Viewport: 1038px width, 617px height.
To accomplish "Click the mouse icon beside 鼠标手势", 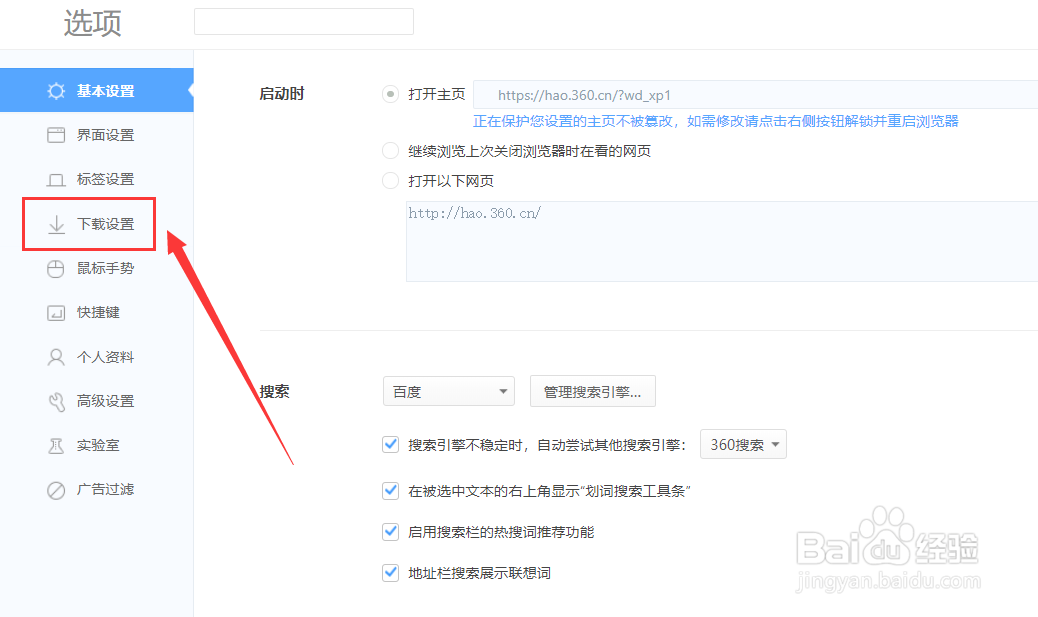I will tap(56, 269).
